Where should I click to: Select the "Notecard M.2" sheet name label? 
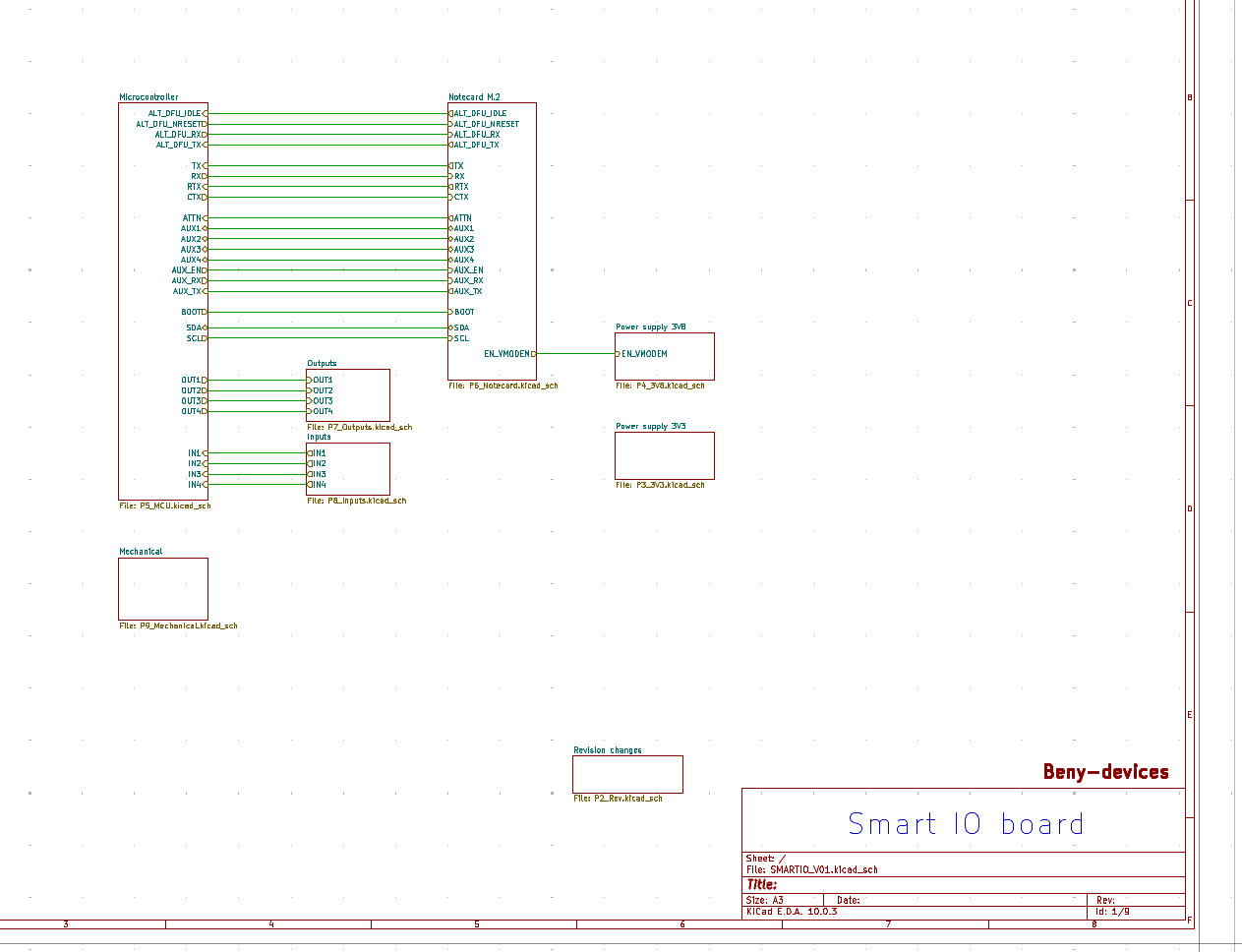tap(474, 97)
